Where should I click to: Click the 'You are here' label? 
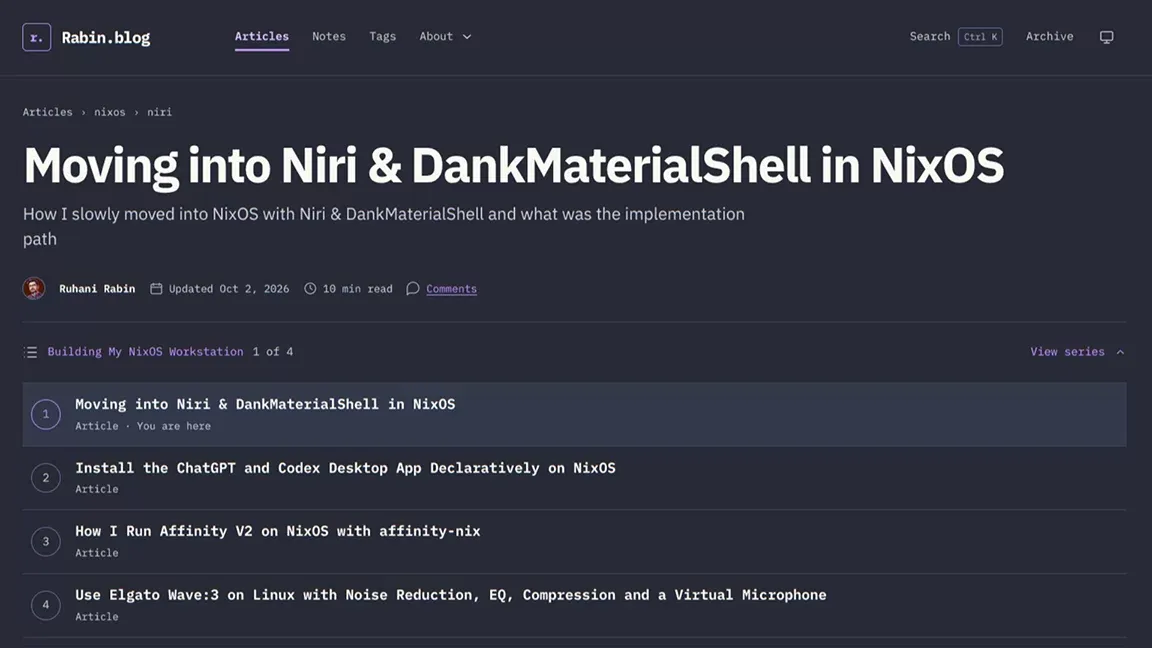tap(173, 426)
